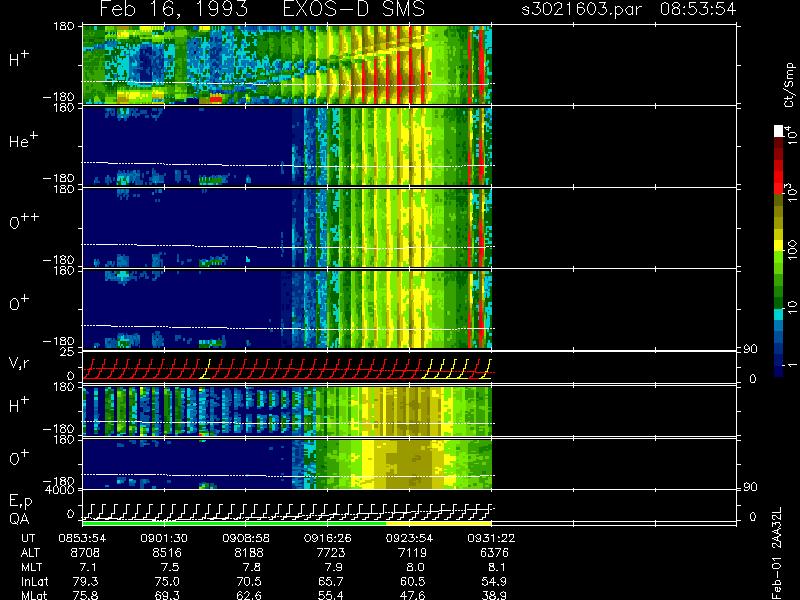Click MLT value '8.1'
This screenshot has width=800, height=600.
tap(497, 567)
